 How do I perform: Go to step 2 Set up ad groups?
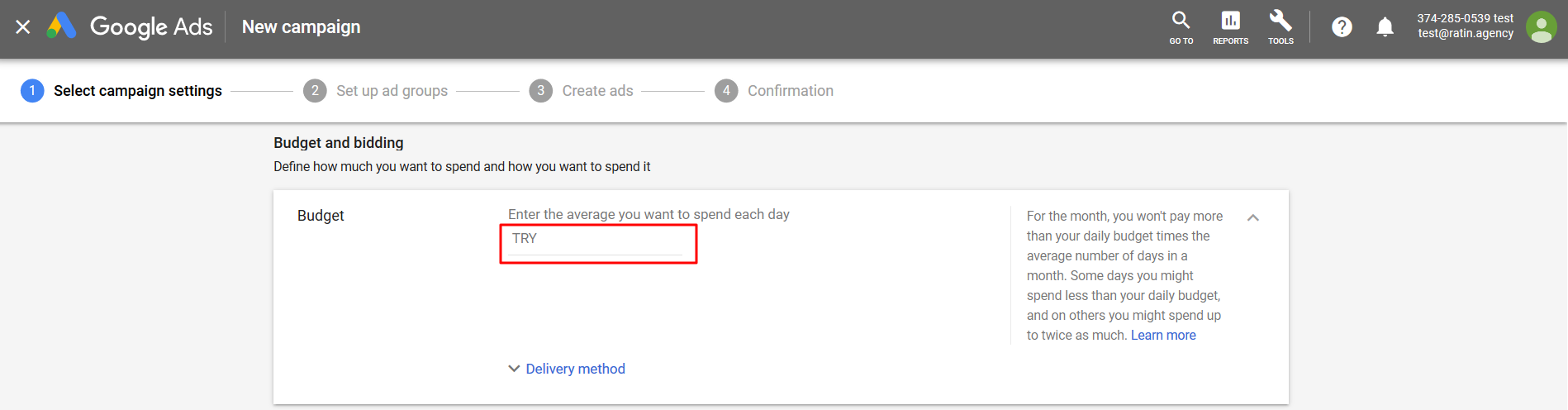click(x=392, y=91)
